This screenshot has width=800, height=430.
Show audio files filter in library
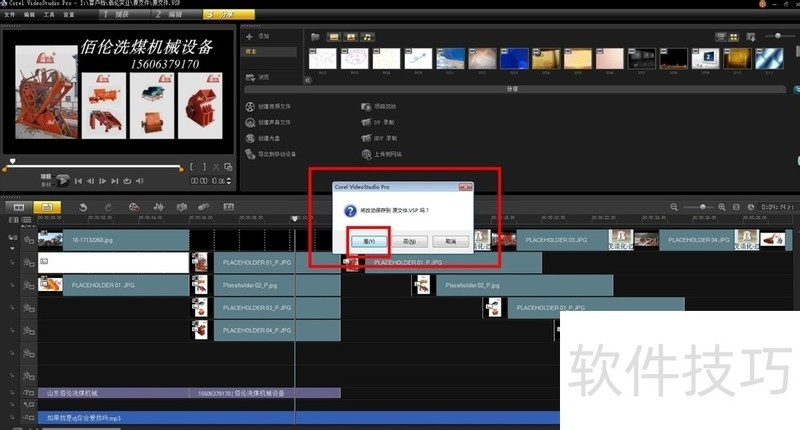click(x=367, y=37)
